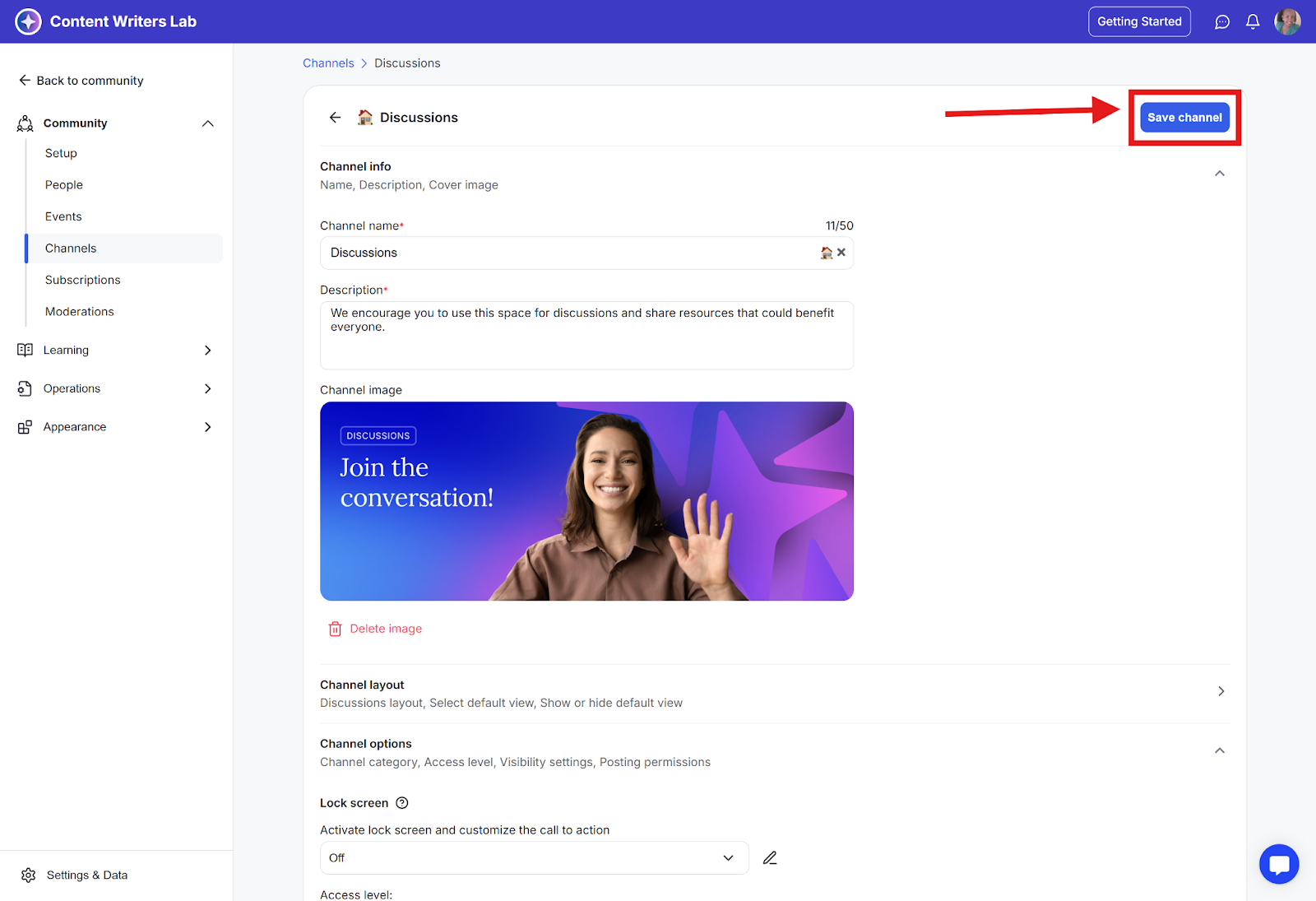The image size is (1316, 901).
Task: Collapse the Channel options section
Action: [1220, 750]
